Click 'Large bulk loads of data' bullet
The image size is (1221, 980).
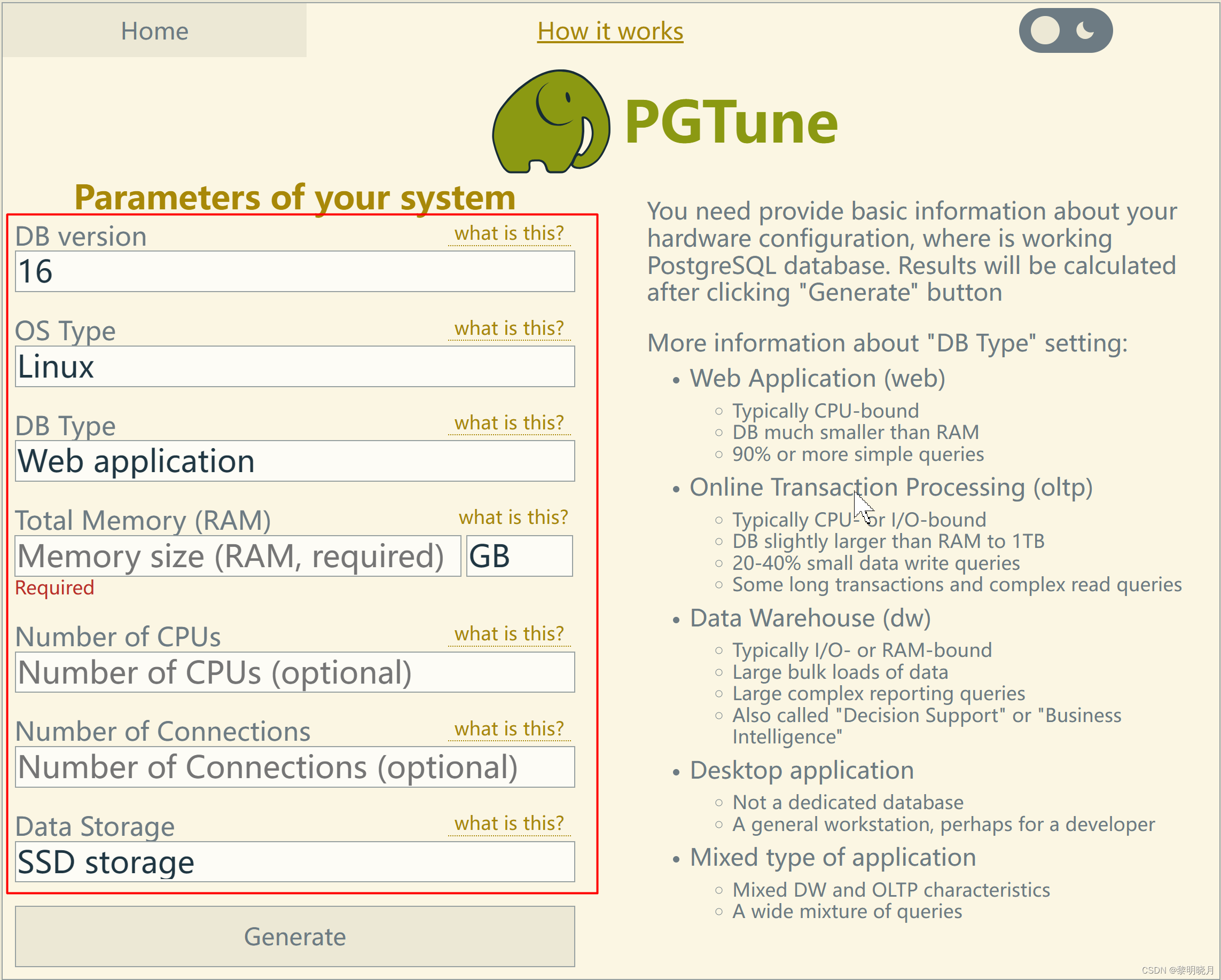tap(840, 672)
